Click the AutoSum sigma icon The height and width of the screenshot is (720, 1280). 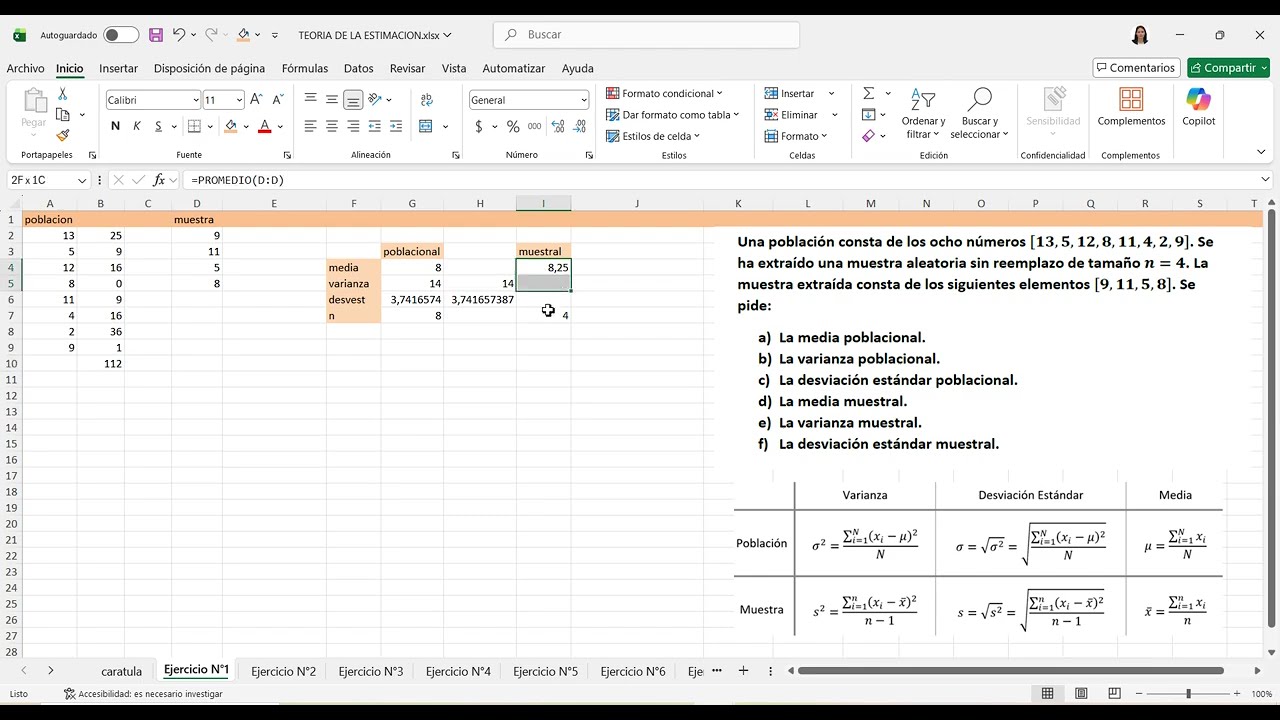click(x=869, y=93)
